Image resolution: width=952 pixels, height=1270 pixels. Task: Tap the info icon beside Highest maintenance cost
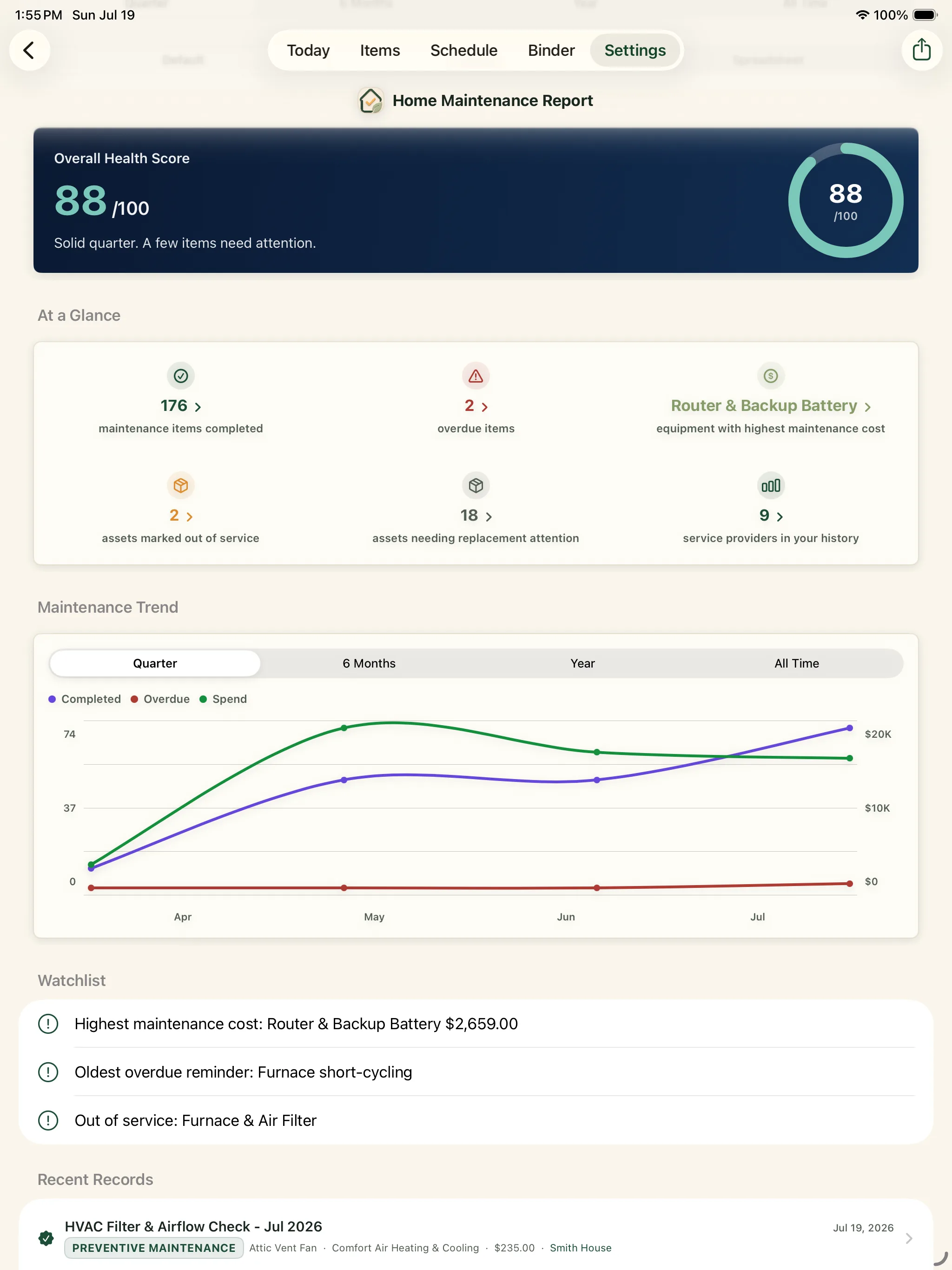[x=48, y=1024]
